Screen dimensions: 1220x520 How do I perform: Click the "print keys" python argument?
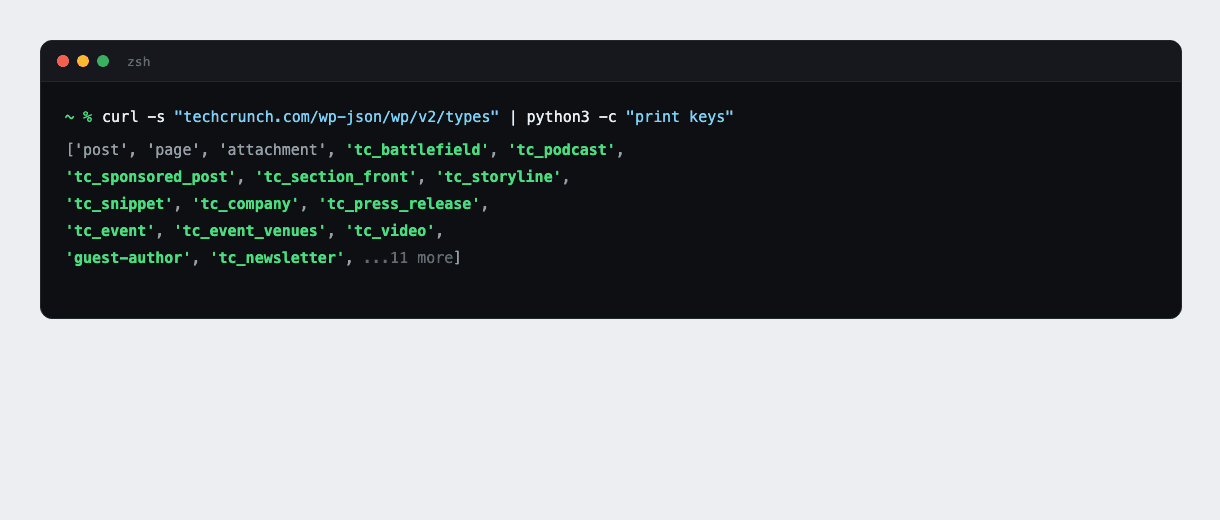680,117
